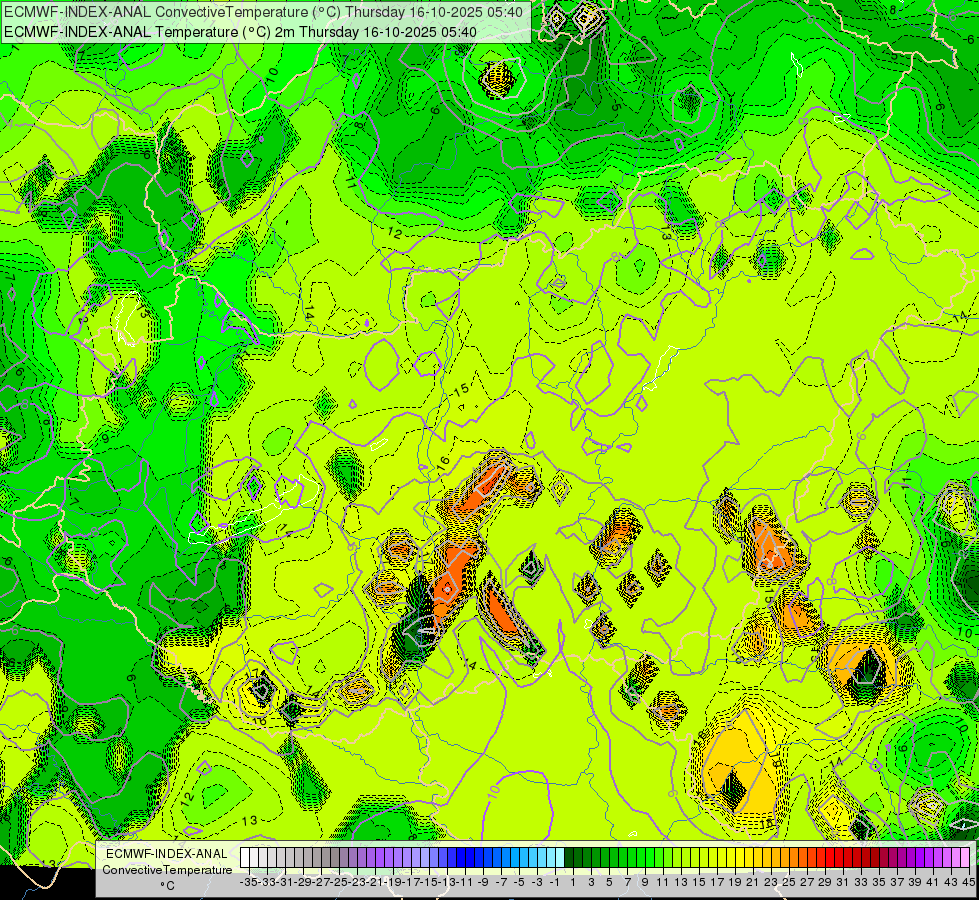This screenshot has height=900, width=979.
Task: Click the 45 value label on legend scale
Action: point(967,882)
